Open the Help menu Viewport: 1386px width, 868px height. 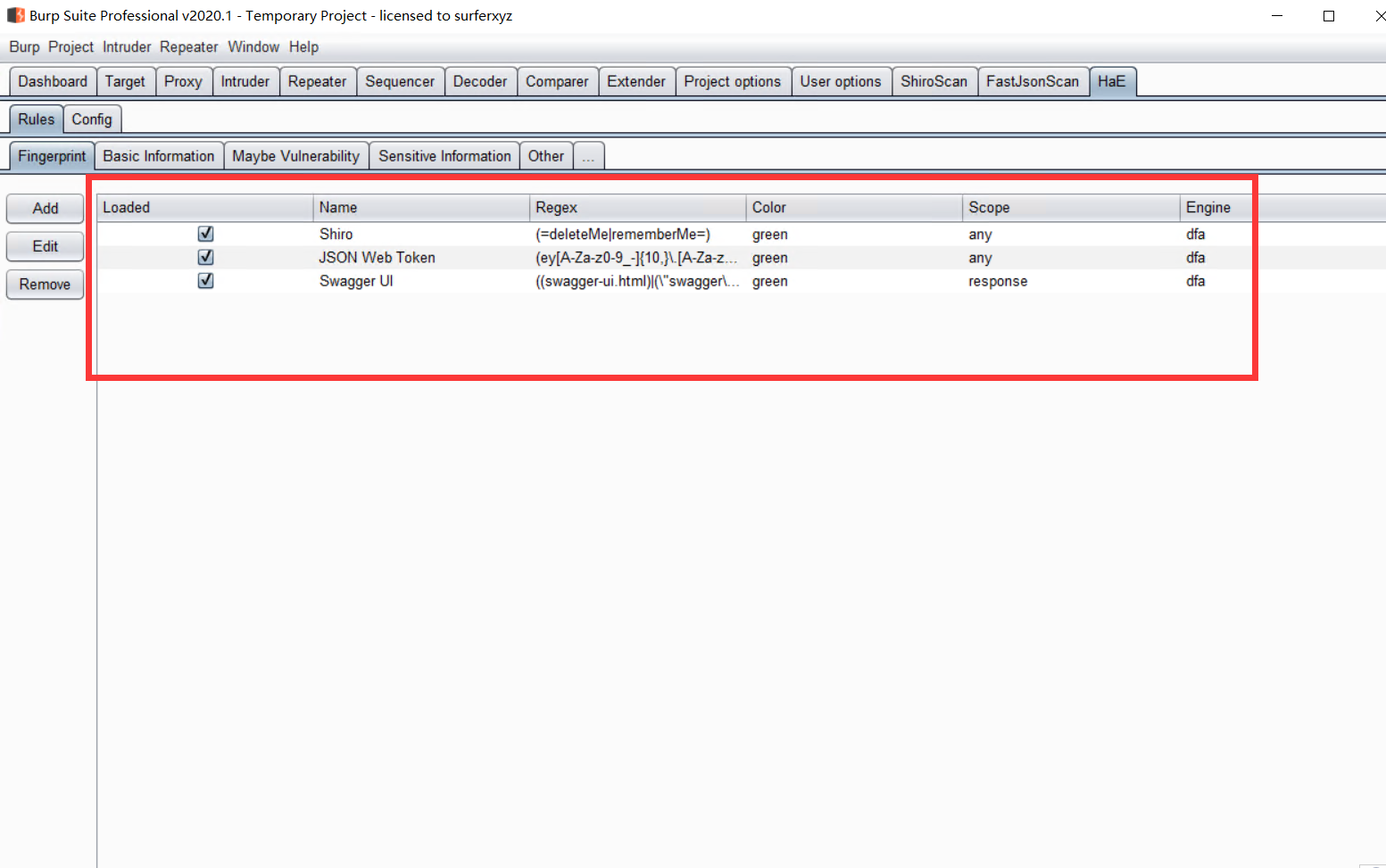pyautogui.click(x=303, y=47)
